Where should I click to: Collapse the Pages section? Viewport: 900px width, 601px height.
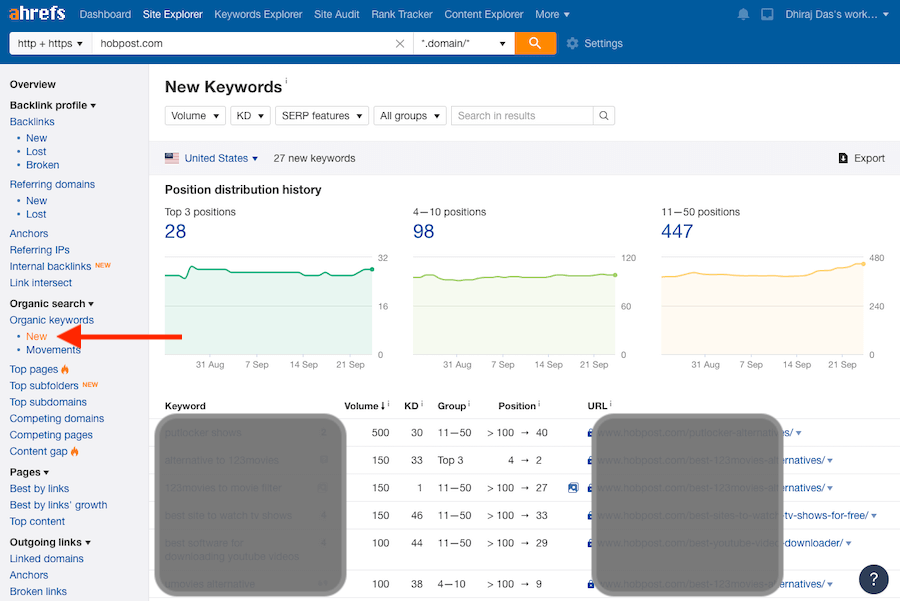tap(29, 472)
